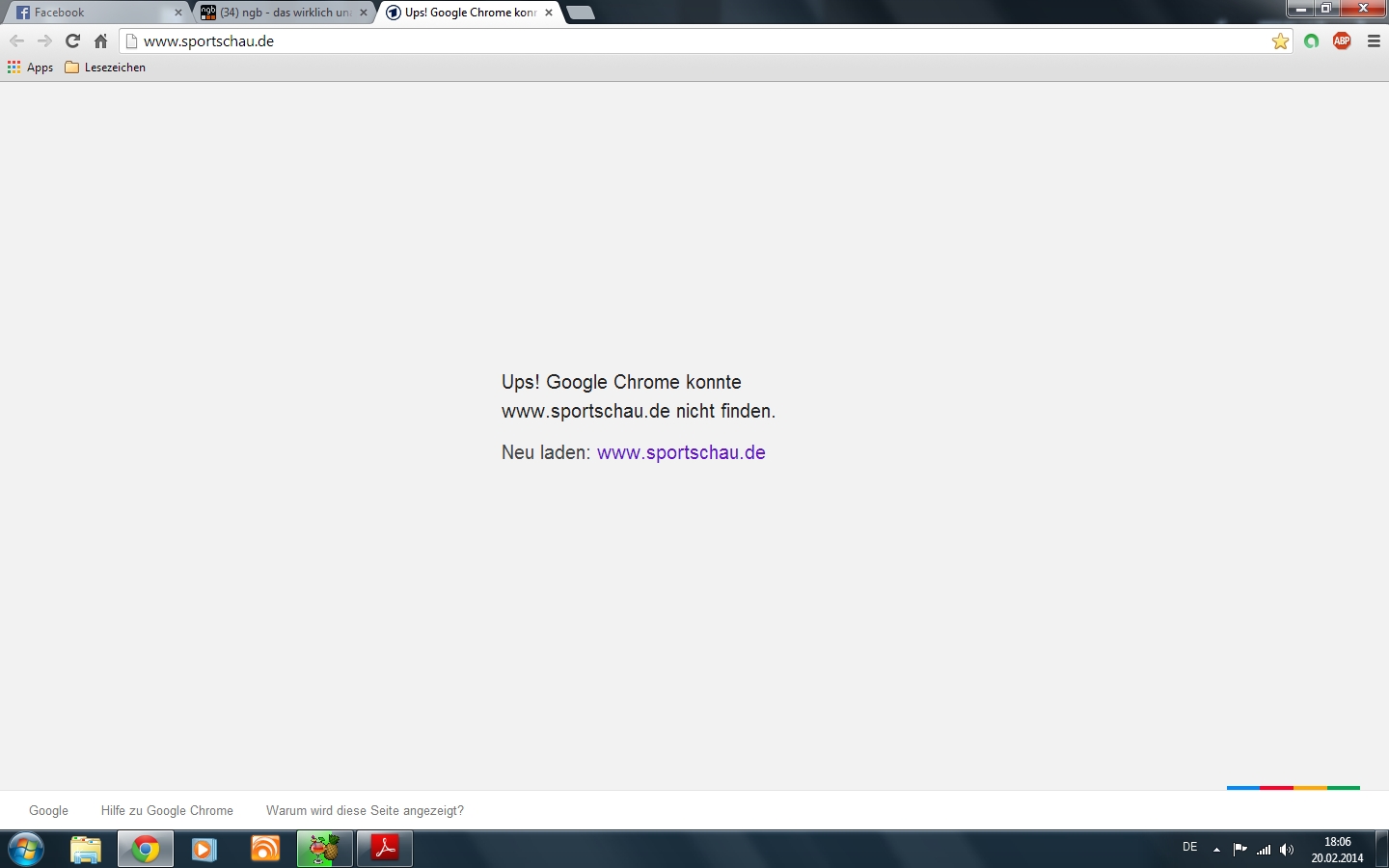This screenshot has width=1389, height=868.
Task: Show hidden system tray icons
Action: (1216, 849)
